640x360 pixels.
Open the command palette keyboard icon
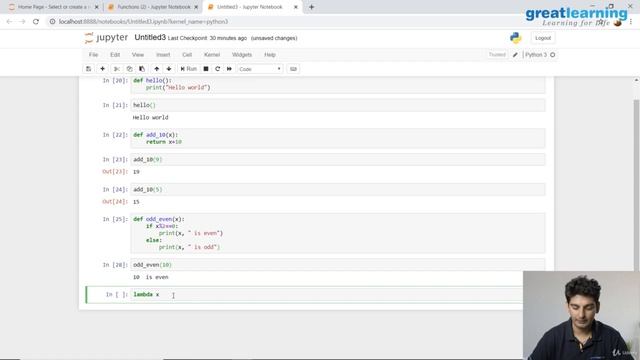click(x=293, y=69)
